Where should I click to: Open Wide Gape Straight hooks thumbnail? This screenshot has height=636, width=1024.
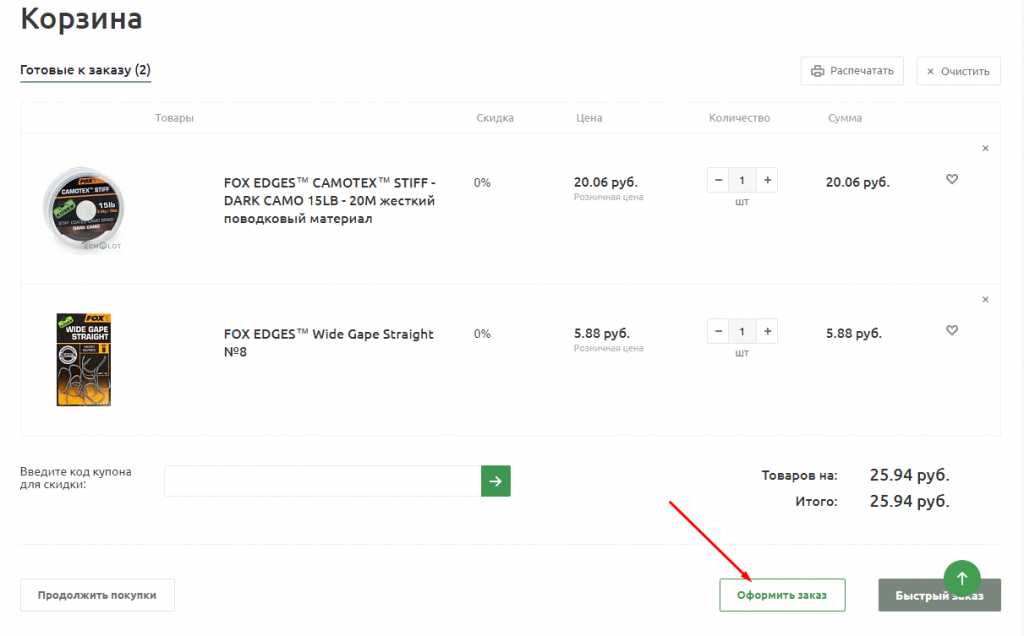tap(84, 360)
